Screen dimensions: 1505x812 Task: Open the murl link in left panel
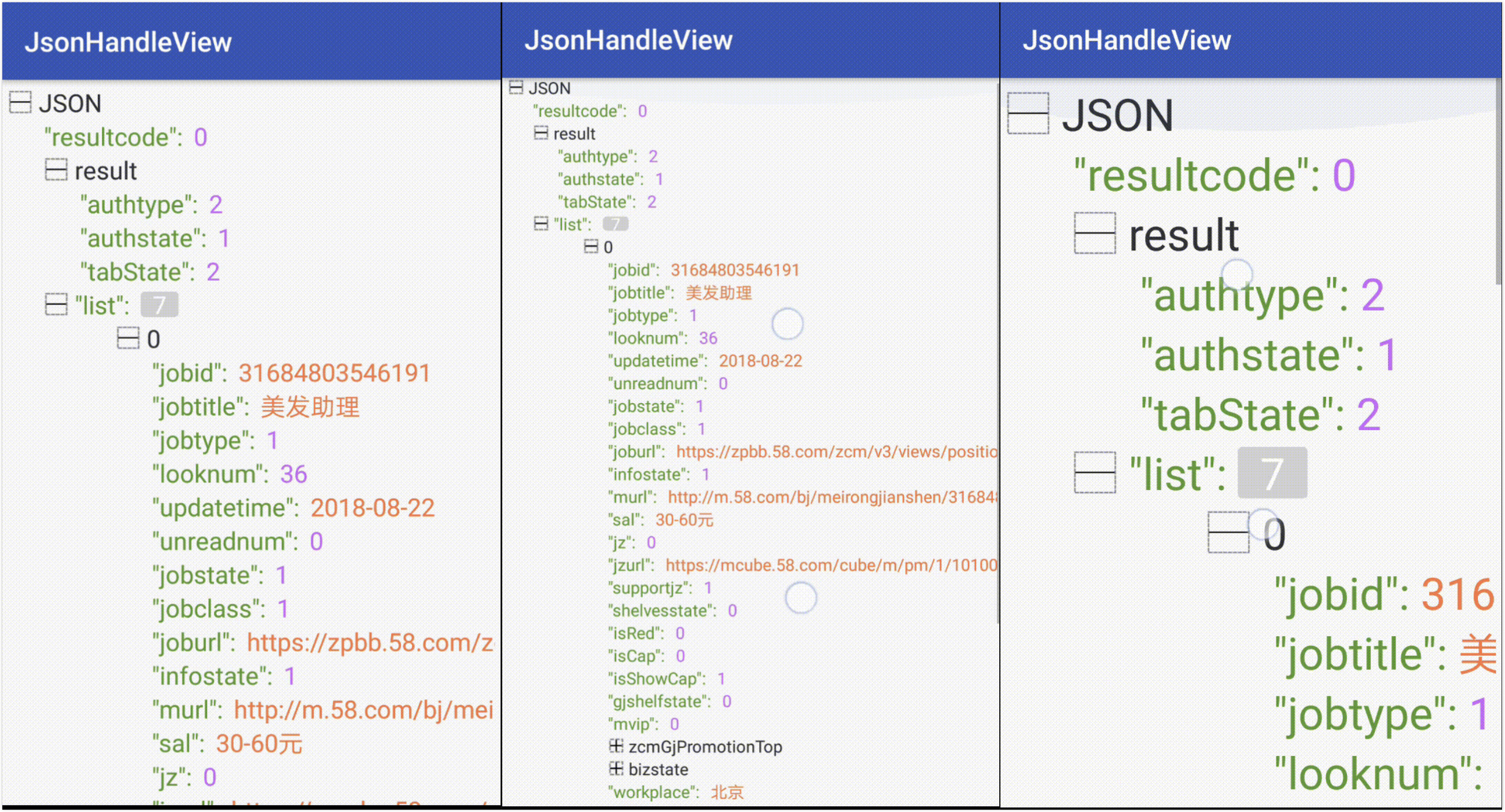(x=363, y=710)
